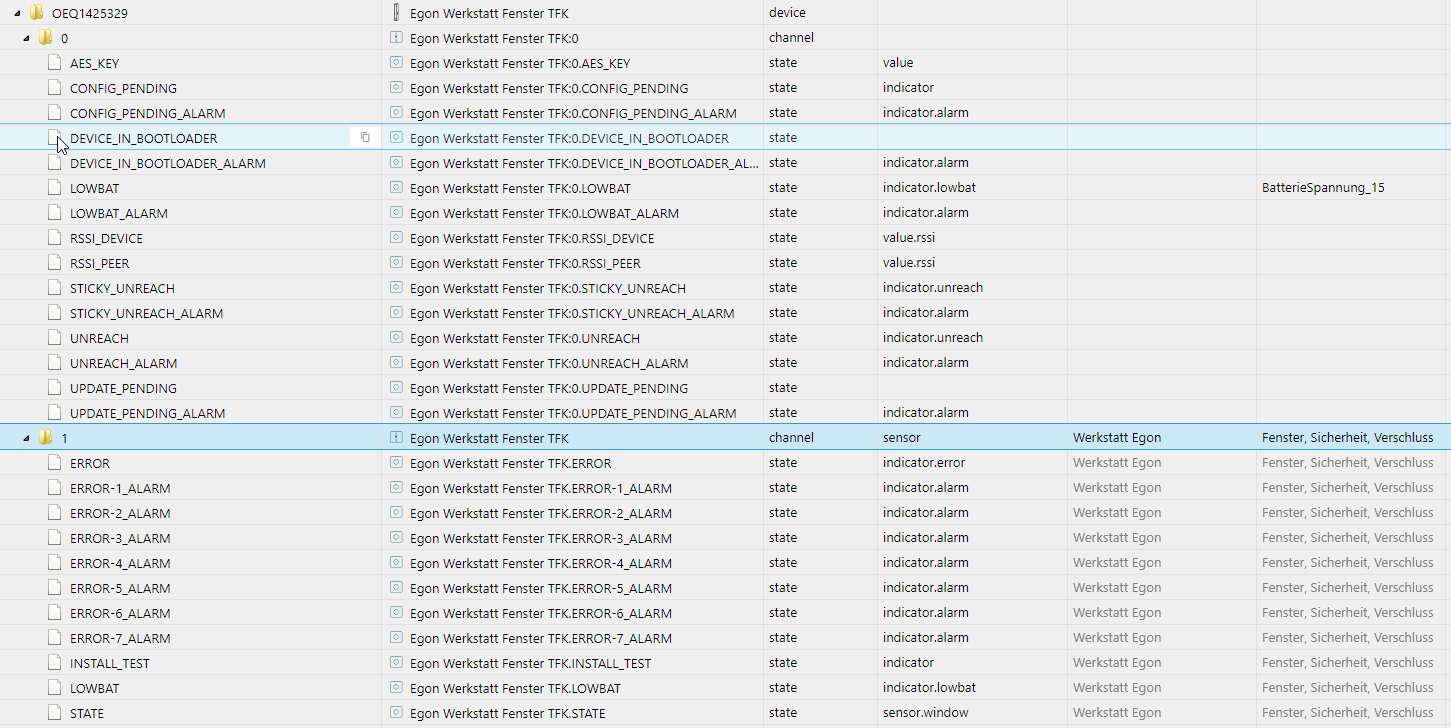This screenshot has width=1451, height=728.
Task: Click the 'indicator.lowbat' role in TFK:0.LOWBAT row
Action: click(x=929, y=188)
